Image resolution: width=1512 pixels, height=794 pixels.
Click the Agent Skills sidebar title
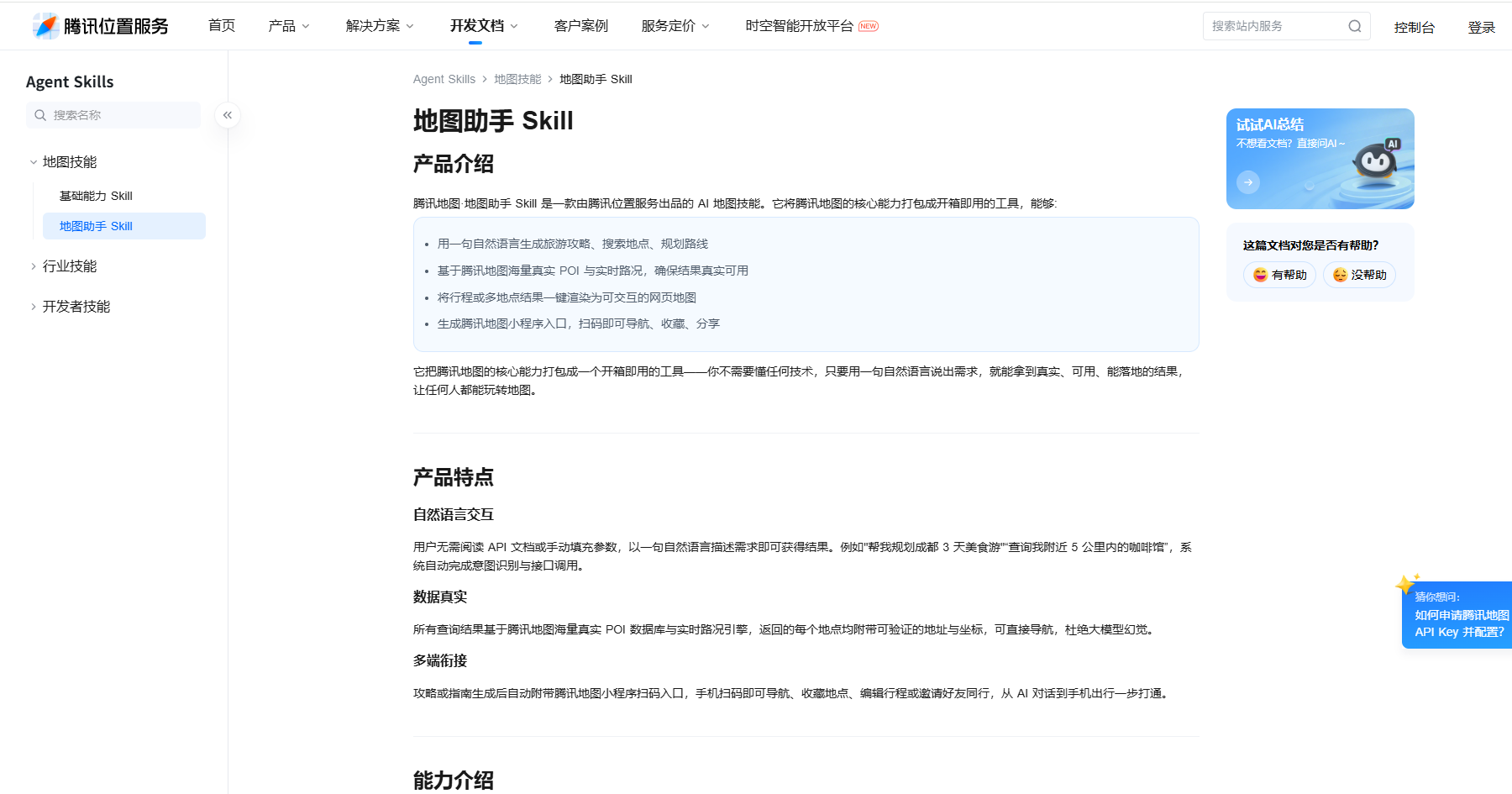coord(70,82)
